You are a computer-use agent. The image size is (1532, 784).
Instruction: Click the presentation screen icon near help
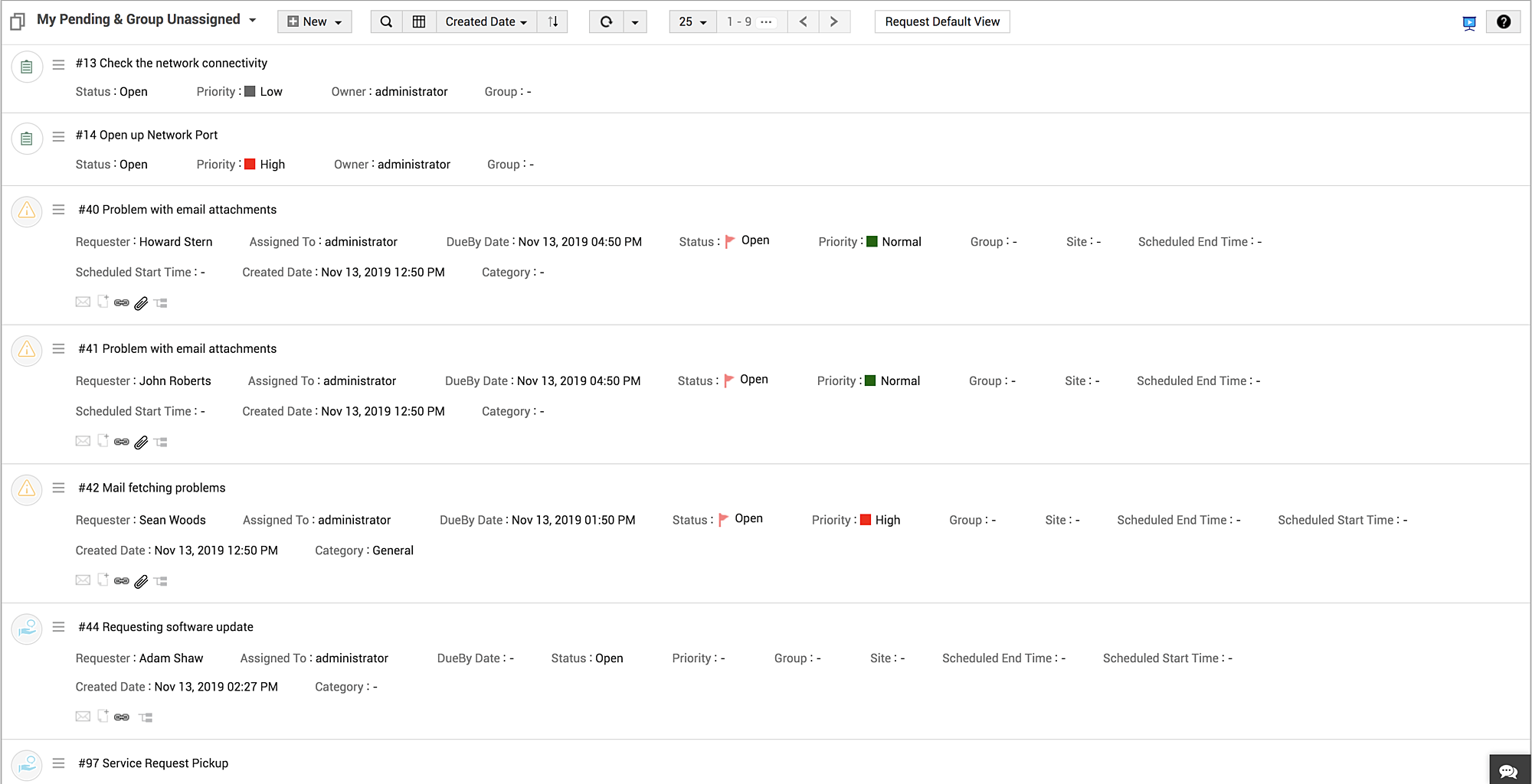pos(1468,23)
